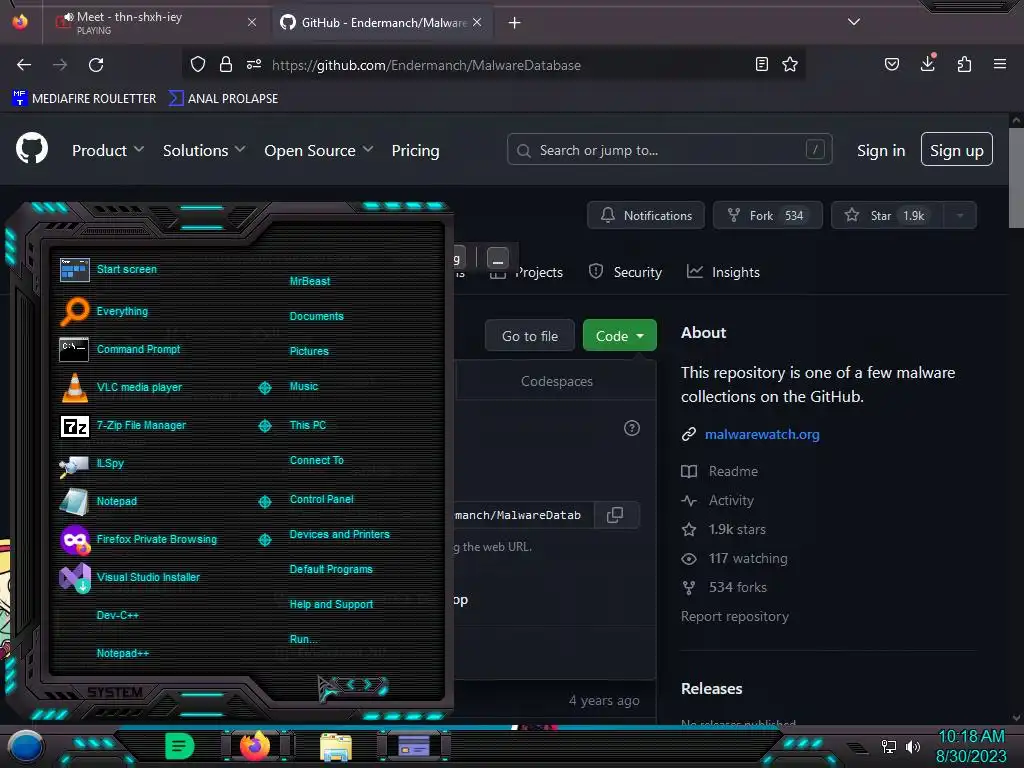Switch to the Codespaces tab

[x=556, y=381]
